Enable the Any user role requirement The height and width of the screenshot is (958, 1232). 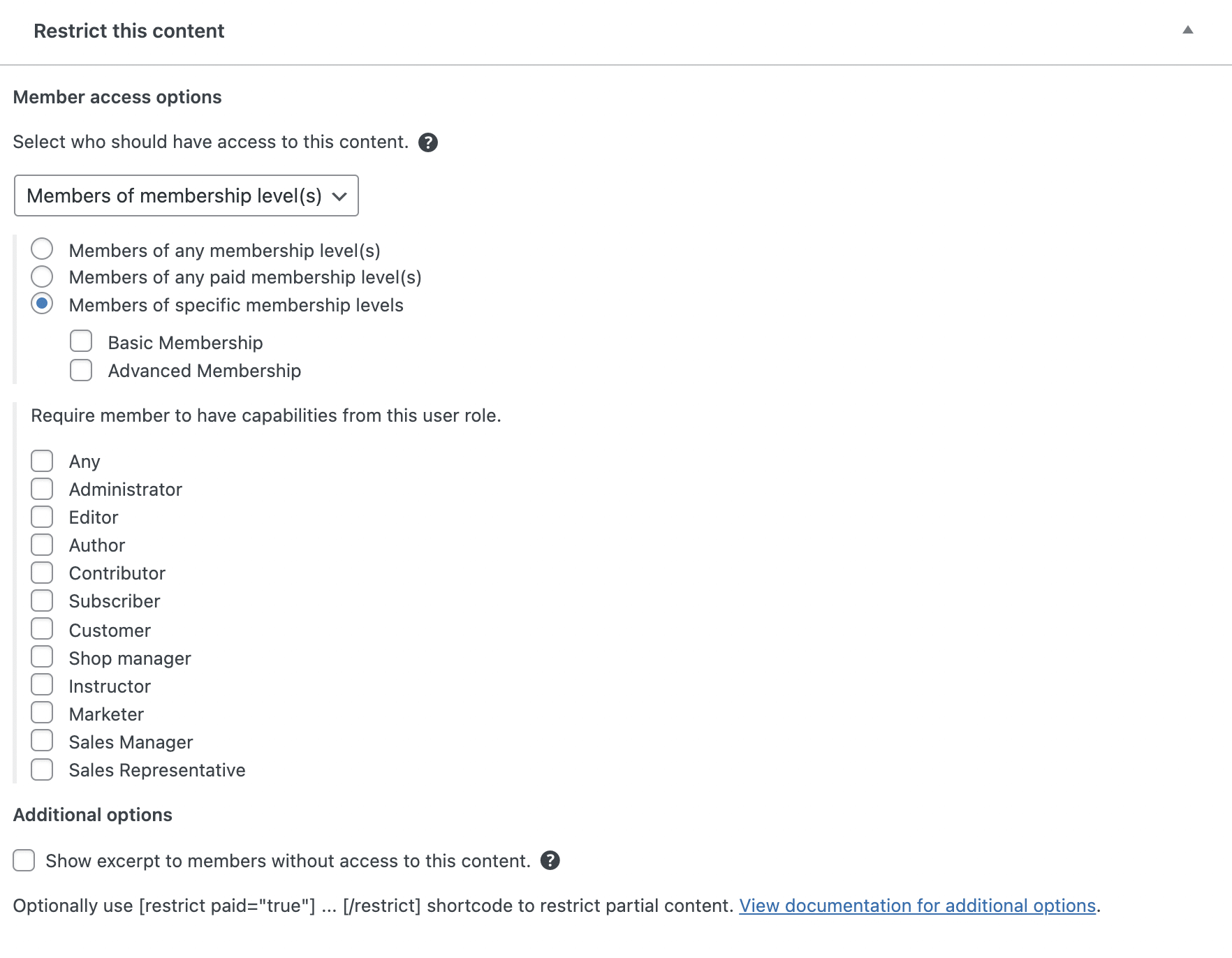(x=42, y=460)
